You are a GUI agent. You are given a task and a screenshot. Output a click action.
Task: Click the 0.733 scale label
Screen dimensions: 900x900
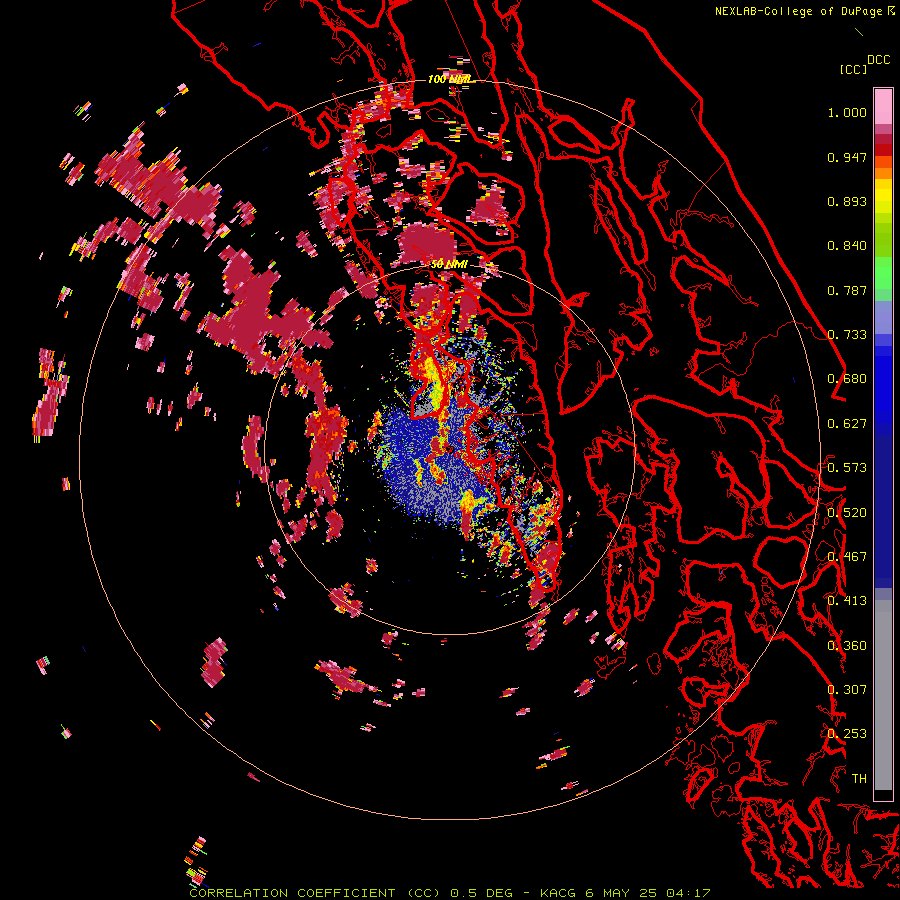pos(847,335)
